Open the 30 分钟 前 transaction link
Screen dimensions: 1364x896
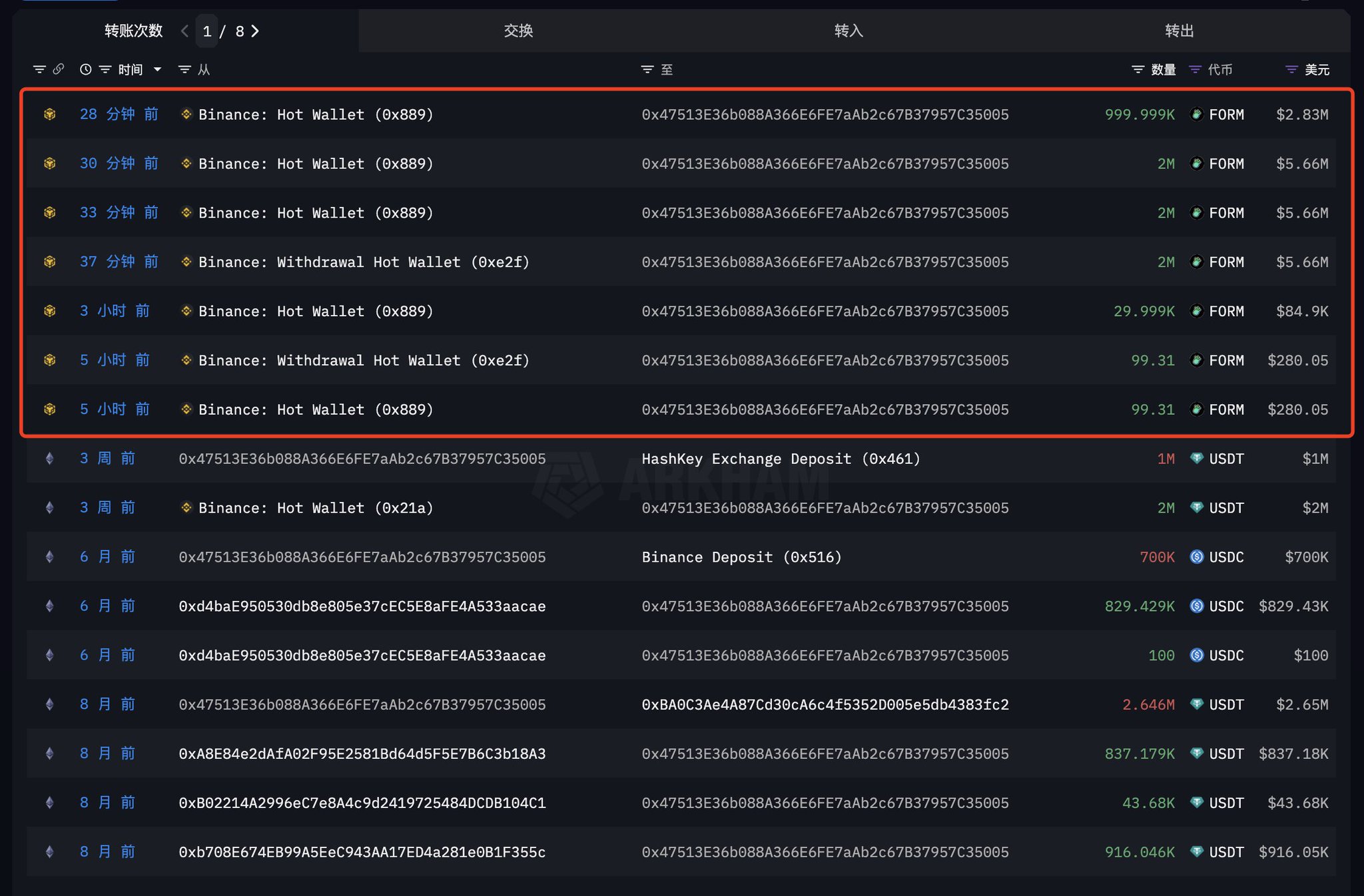tap(119, 164)
